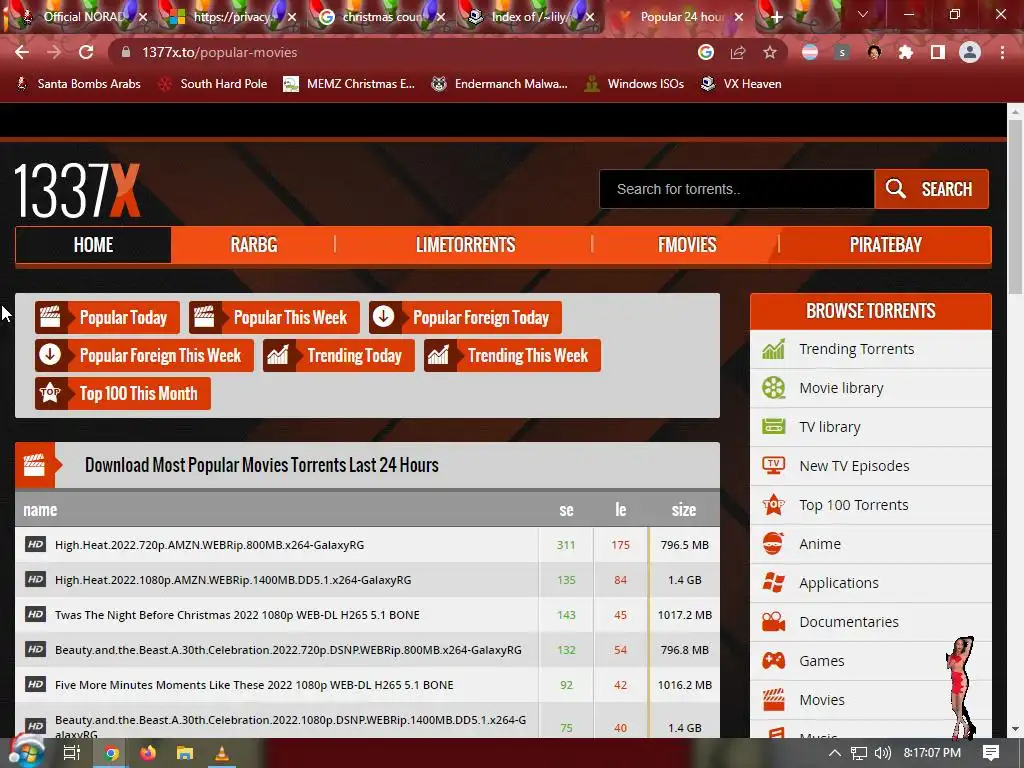The height and width of the screenshot is (768, 1024).
Task: Open VX Heaven bookmark
Action: (741, 84)
